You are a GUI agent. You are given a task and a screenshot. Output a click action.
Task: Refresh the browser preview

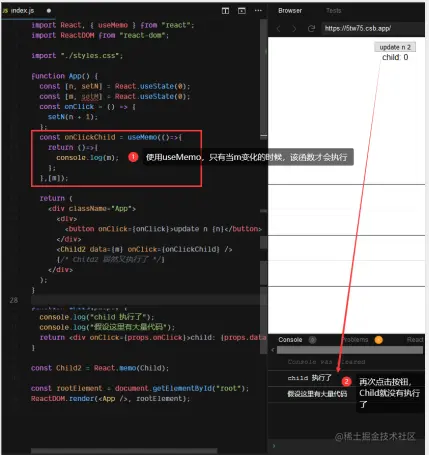tap(311, 29)
